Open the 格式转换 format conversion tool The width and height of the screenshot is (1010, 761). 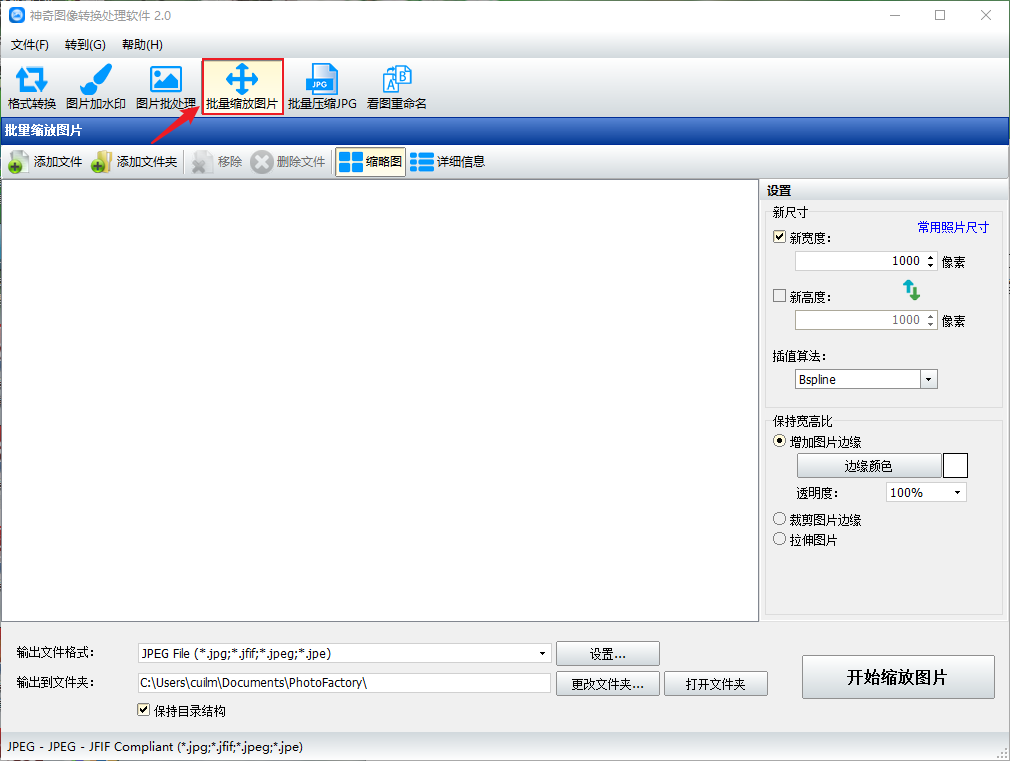pos(32,87)
